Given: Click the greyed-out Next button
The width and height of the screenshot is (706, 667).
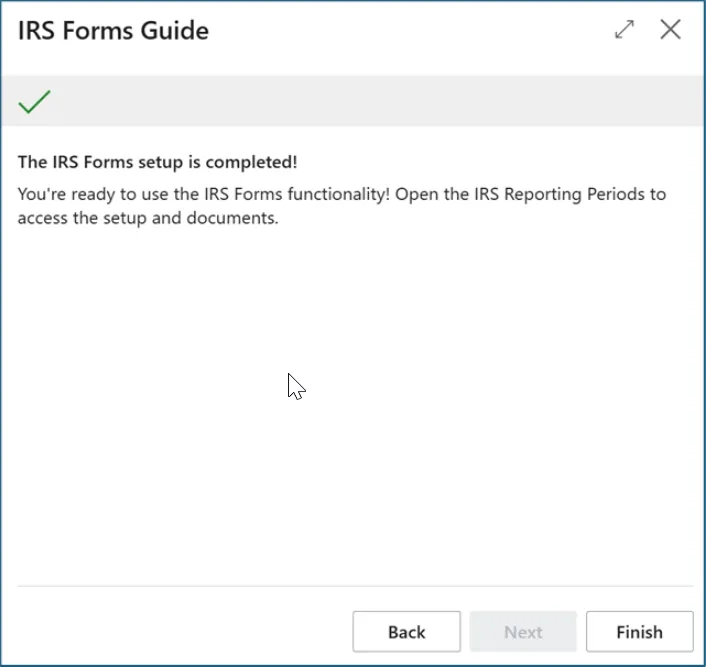Looking at the screenshot, I should coord(523,632).
